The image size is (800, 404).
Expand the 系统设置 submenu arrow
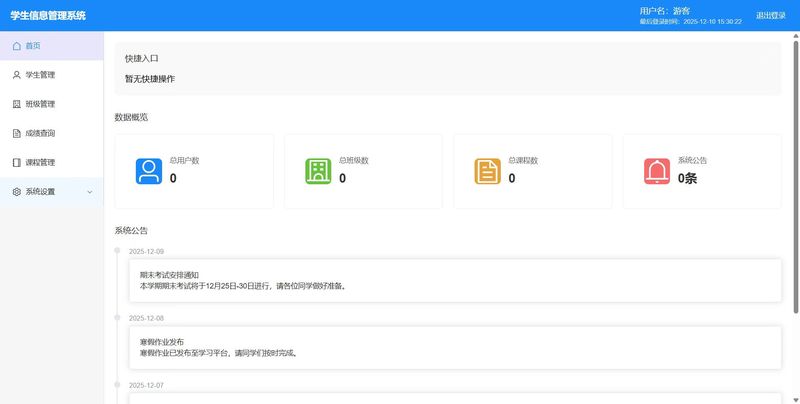coord(90,191)
